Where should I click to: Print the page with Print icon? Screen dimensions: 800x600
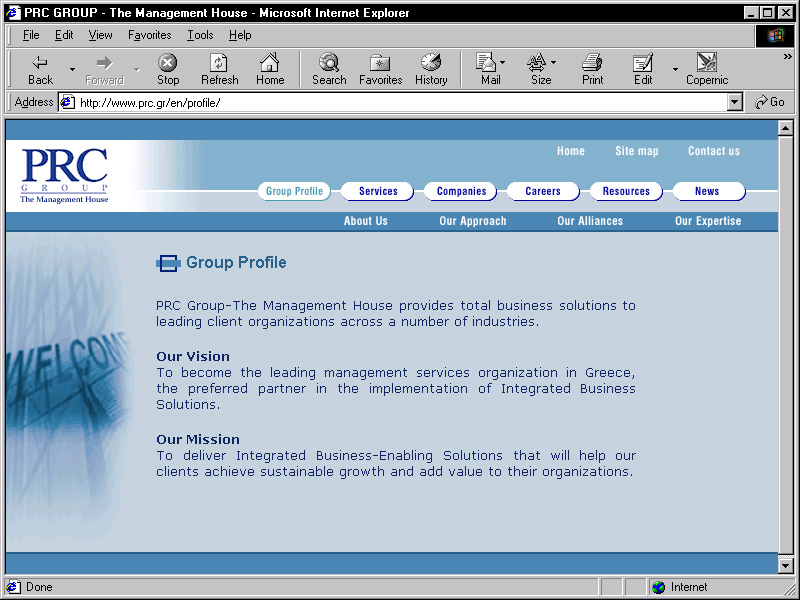pyautogui.click(x=592, y=69)
